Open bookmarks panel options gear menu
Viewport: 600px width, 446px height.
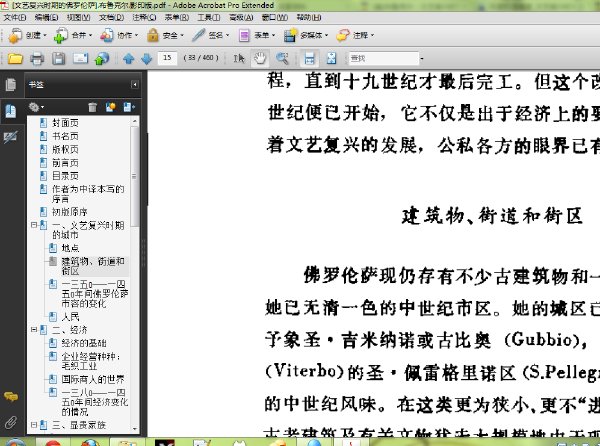point(36,107)
